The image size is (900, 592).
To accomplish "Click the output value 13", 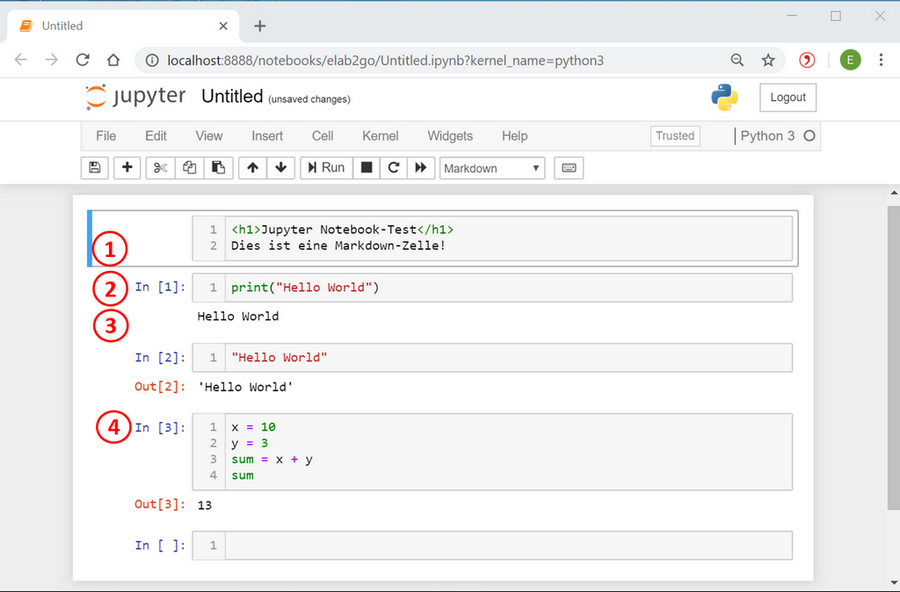I will 205,505.
